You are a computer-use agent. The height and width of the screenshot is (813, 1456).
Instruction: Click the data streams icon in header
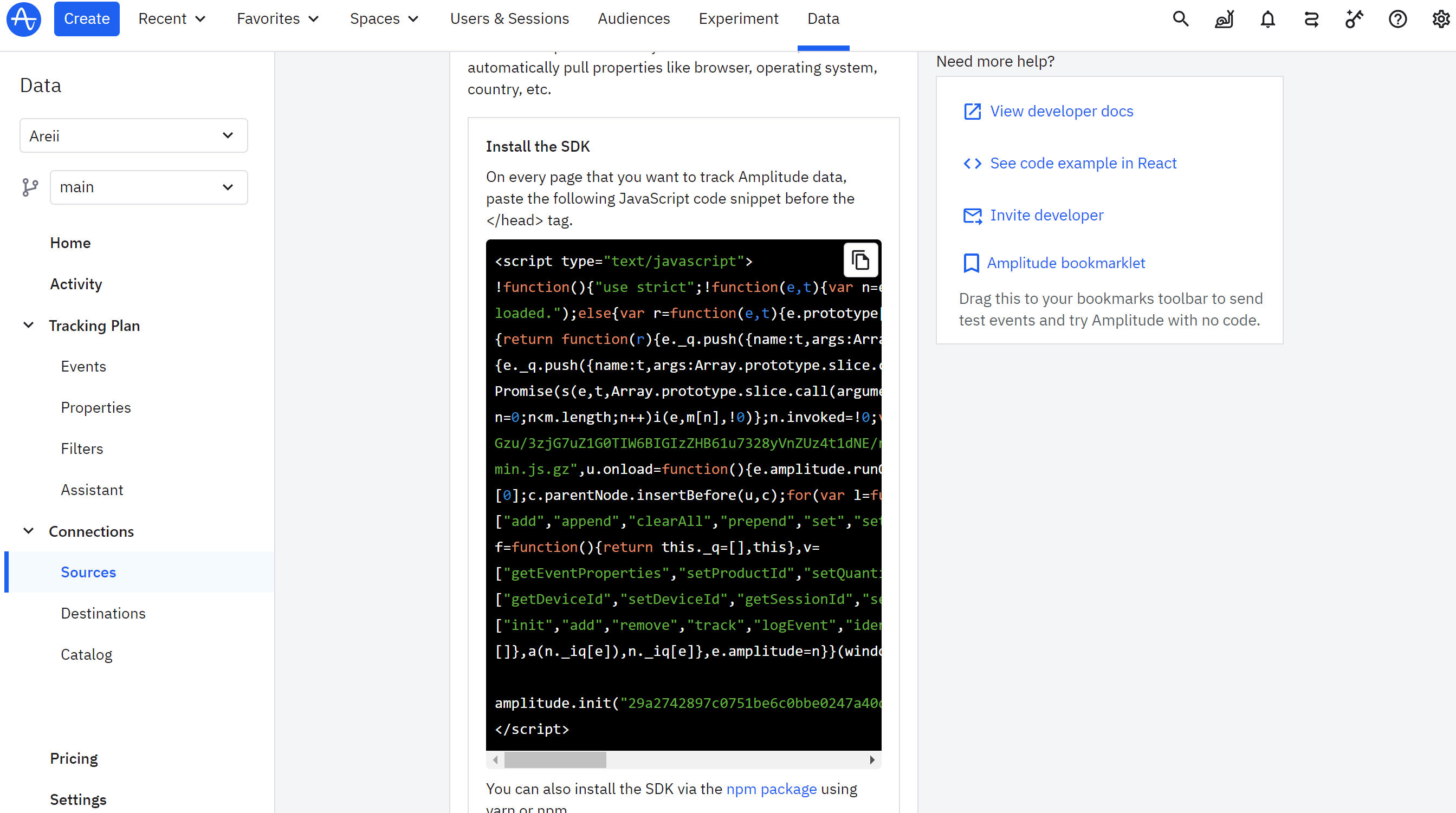[x=1311, y=18]
